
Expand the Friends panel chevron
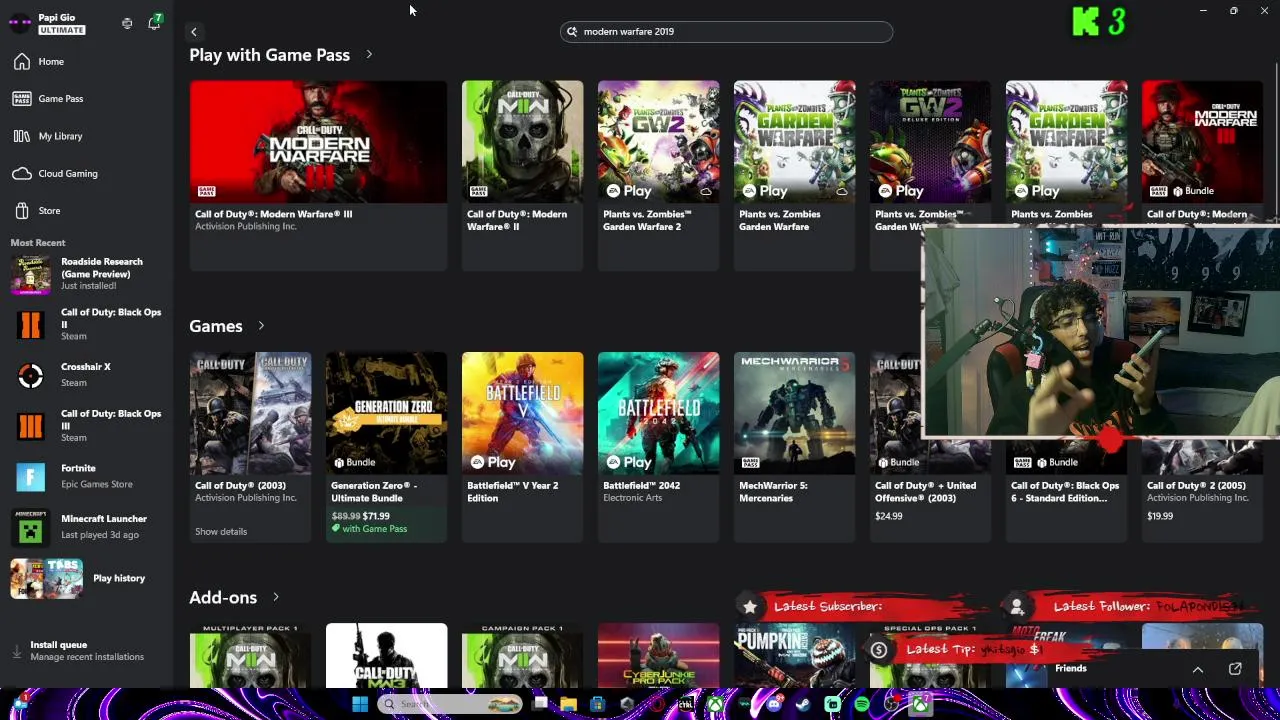[x=1198, y=669]
